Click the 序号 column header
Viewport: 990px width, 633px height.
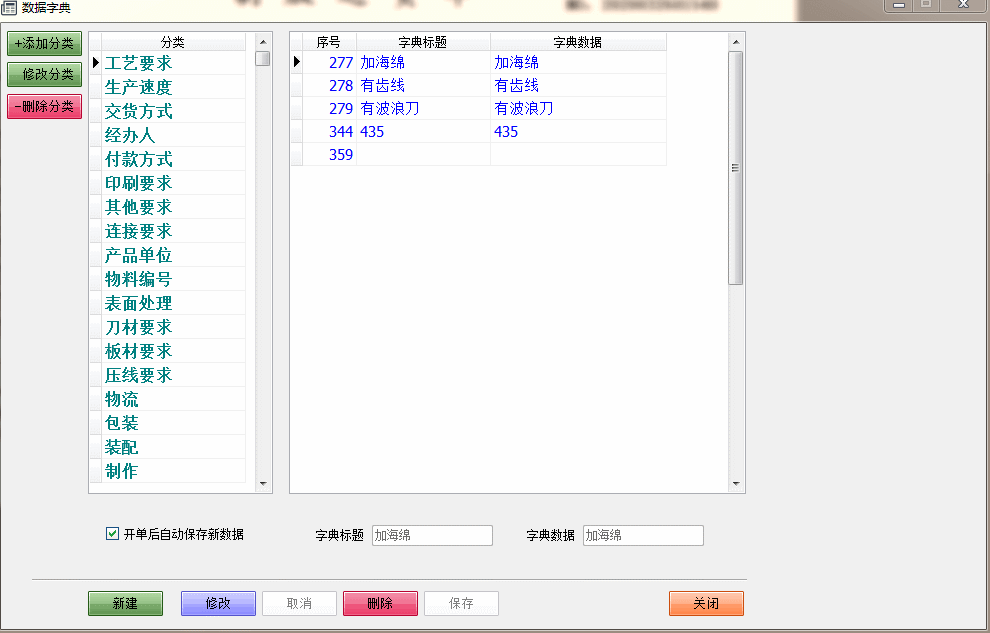[x=329, y=42]
